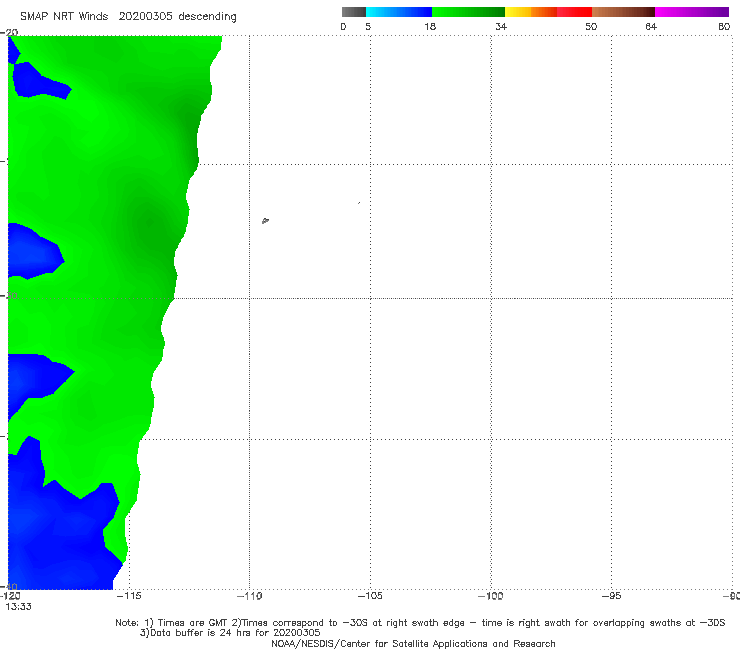
Task: Click the green 18–34 color bar segment
Action: (468, 12)
